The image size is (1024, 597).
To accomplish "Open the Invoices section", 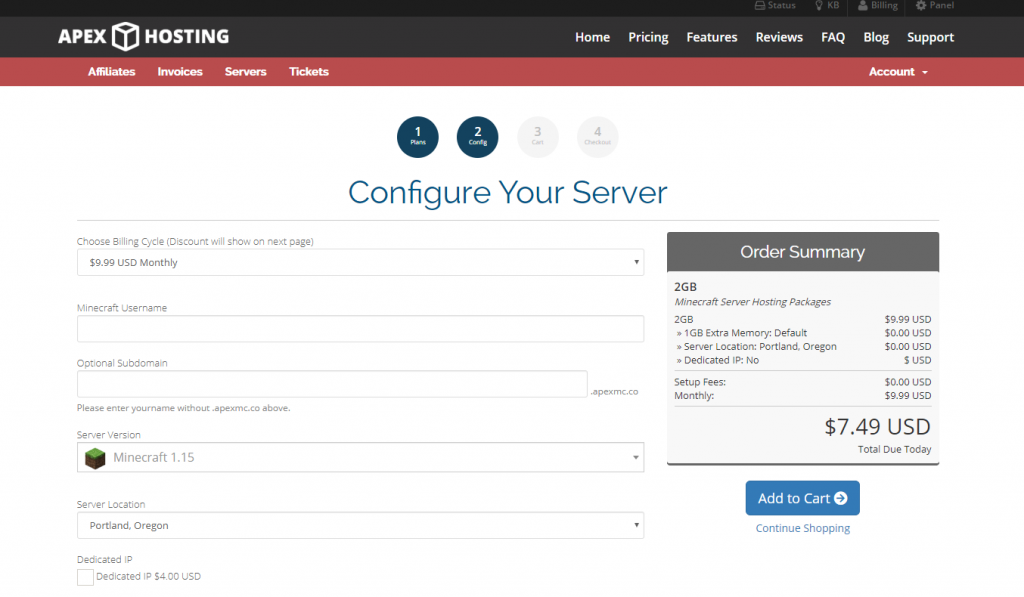I will [180, 72].
